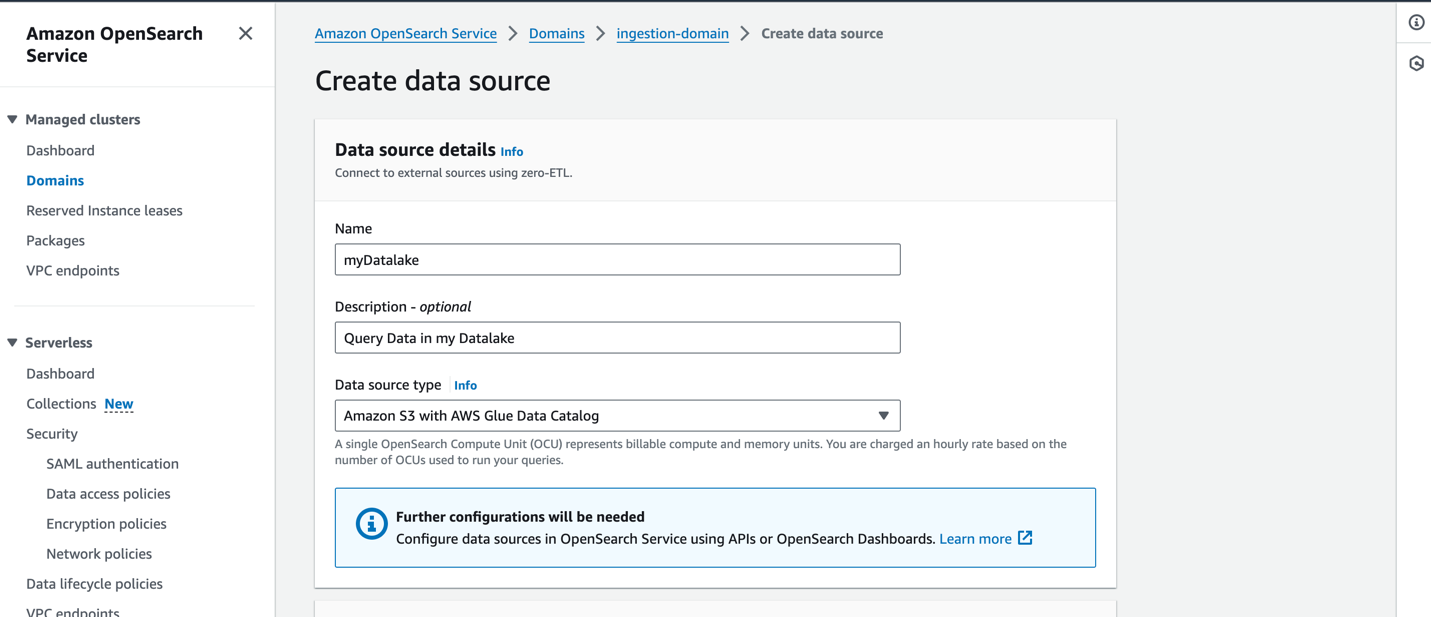This screenshot has width=1431, height=617.
Task: Click the Amazon OpenSearch Service sidebar title
Action: click(x=114, y=44)
